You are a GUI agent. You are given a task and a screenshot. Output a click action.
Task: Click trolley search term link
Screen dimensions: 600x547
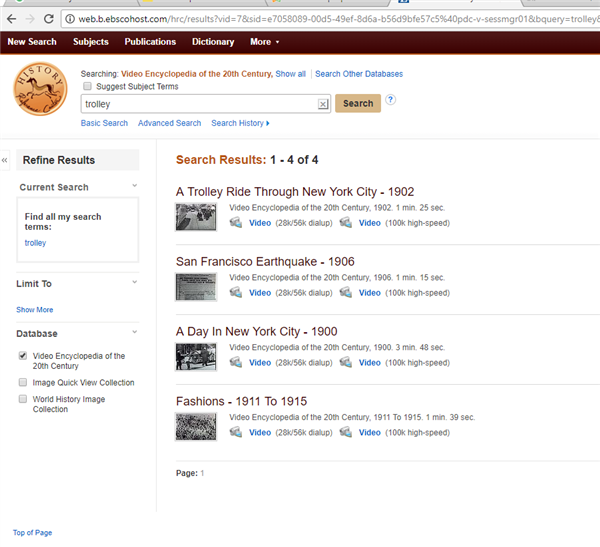(35, 243)
